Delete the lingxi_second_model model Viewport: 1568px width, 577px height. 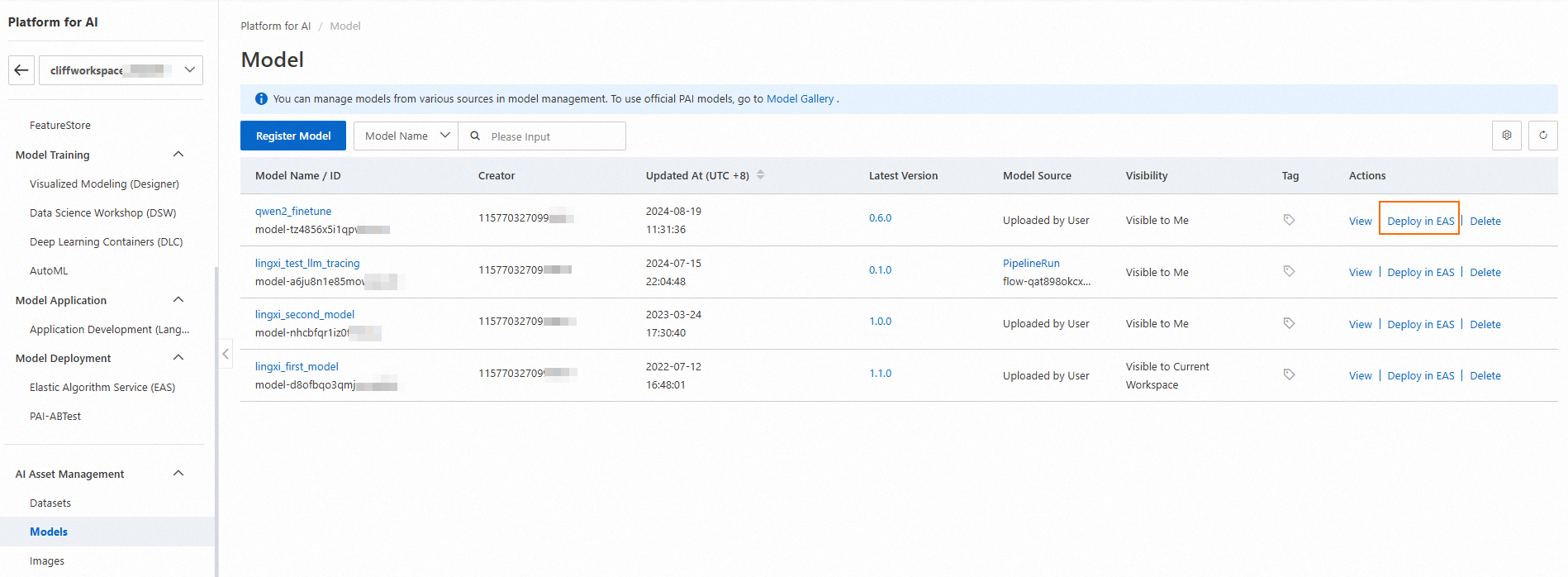(x=1485, y=324)
